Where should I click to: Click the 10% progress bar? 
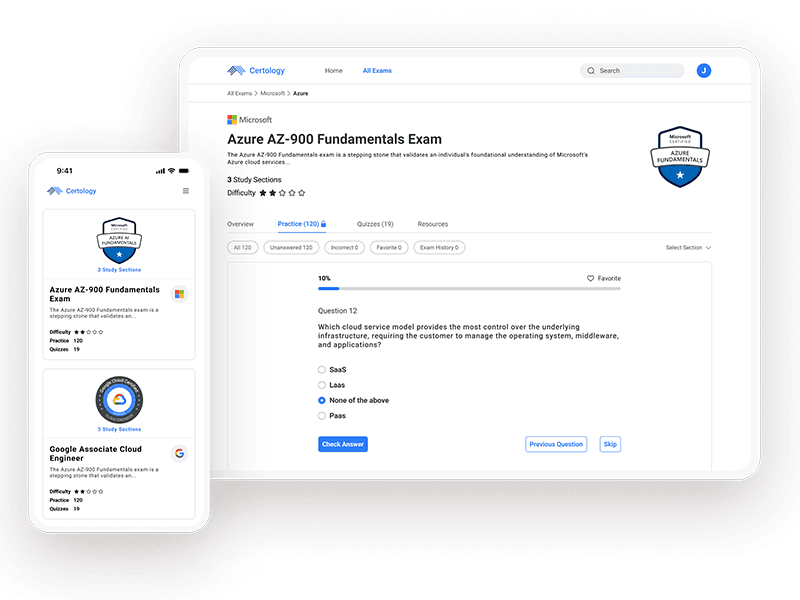[x=468, y=289]
